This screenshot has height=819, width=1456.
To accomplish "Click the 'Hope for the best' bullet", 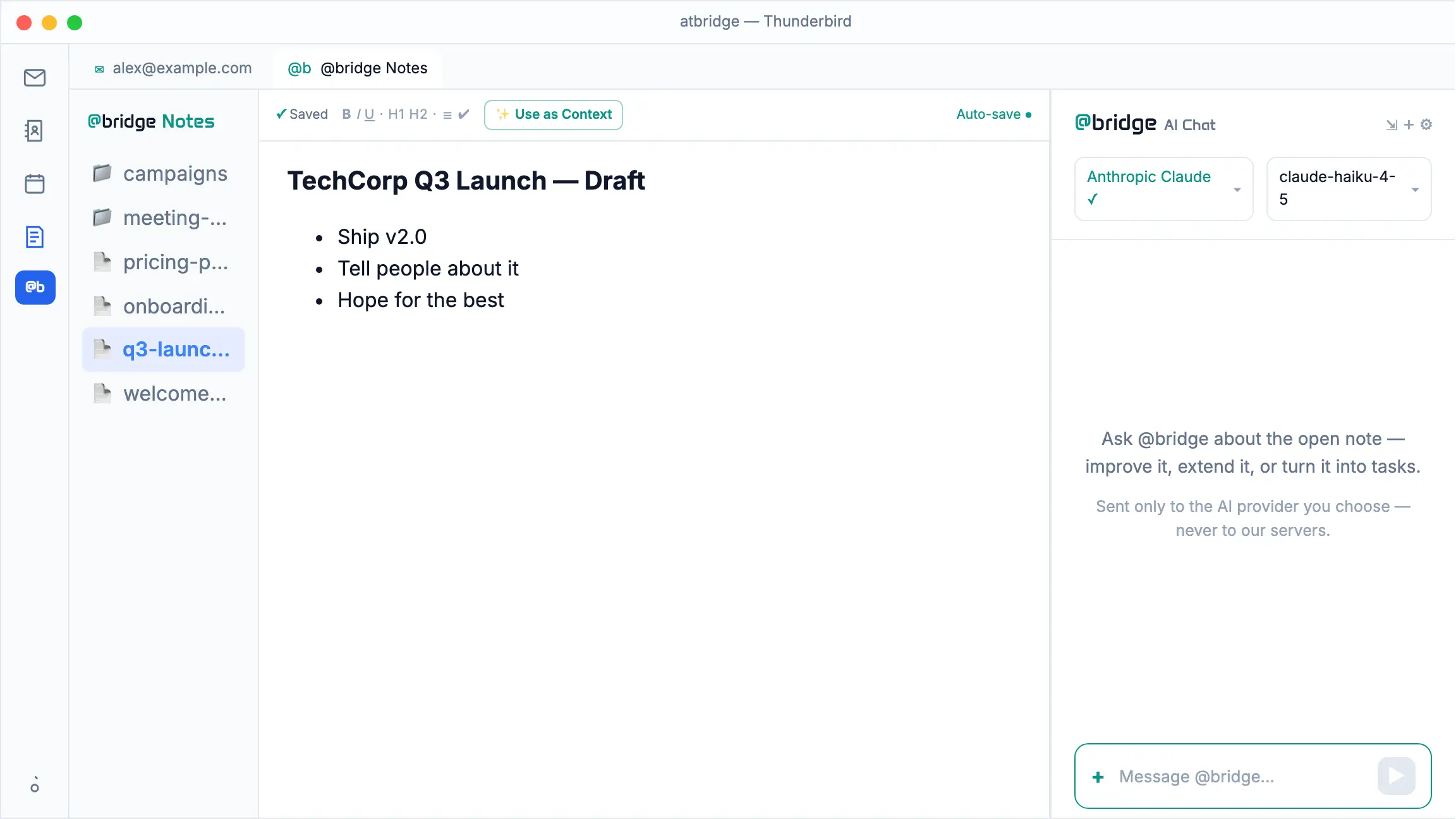I will tap(421, 300).
